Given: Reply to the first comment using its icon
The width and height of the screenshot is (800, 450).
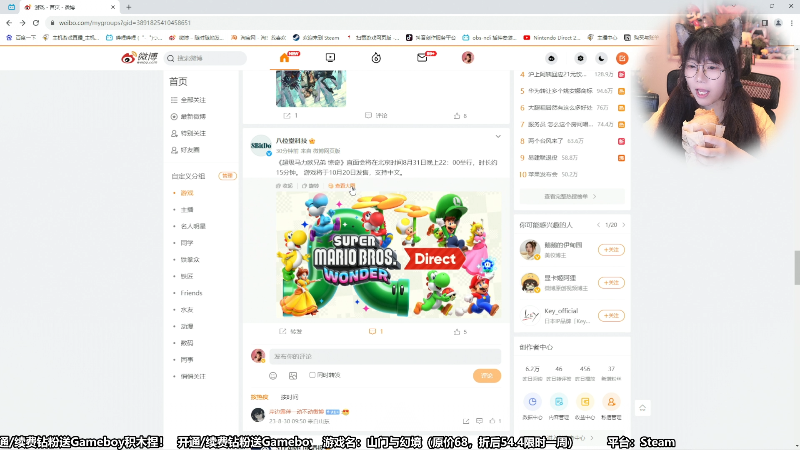Looking at the screenshot, I should (x=479, y=421).
